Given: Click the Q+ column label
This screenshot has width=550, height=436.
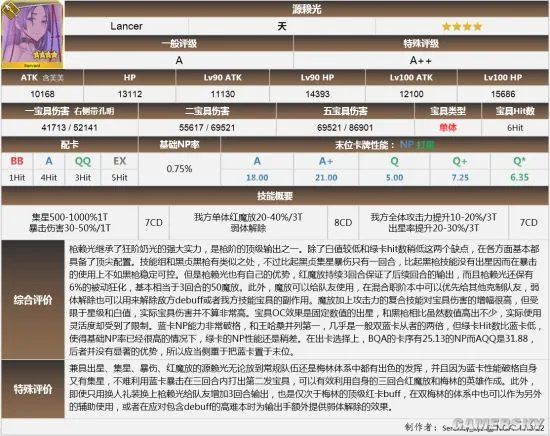Looking at the screenshot, I should (460, 161).
